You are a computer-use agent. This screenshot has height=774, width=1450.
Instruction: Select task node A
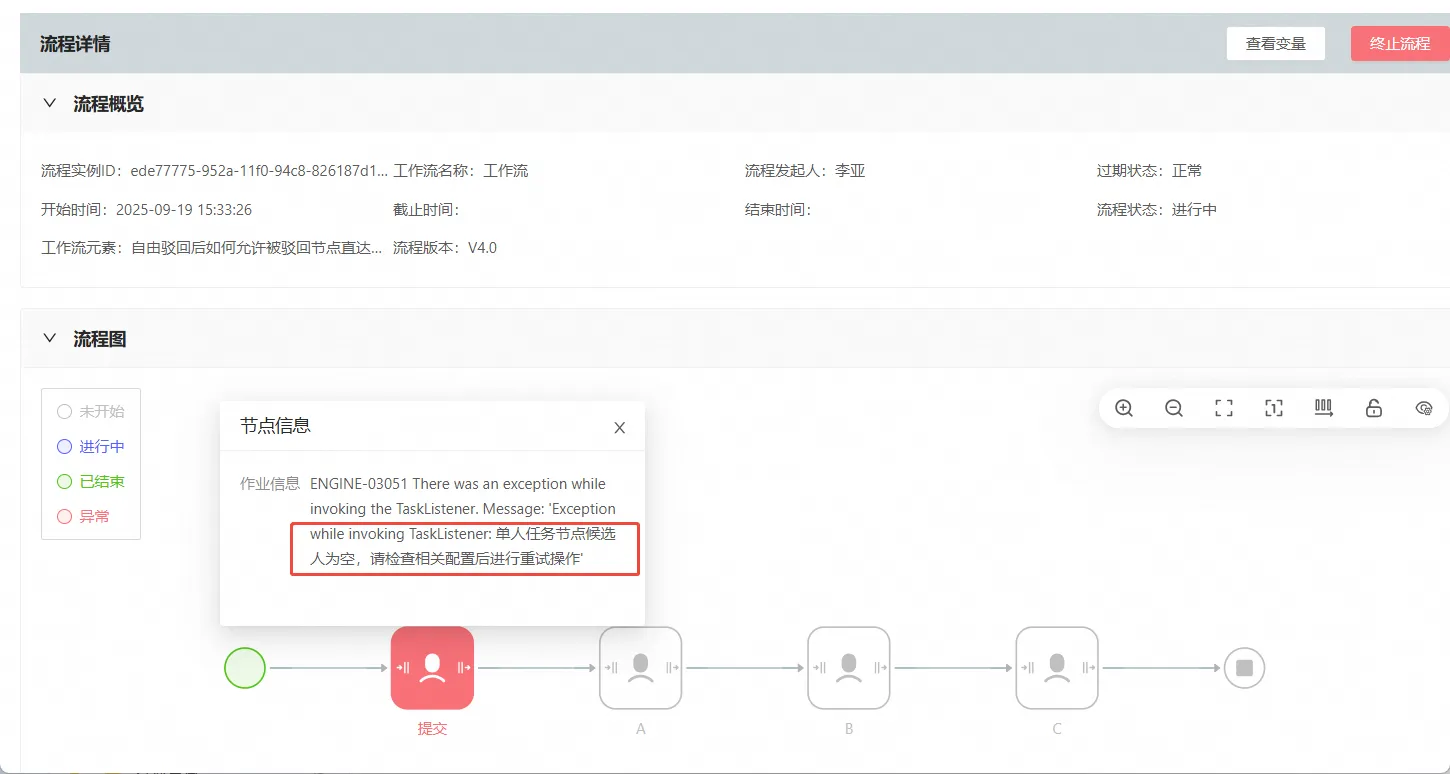[x=640, y=667]
